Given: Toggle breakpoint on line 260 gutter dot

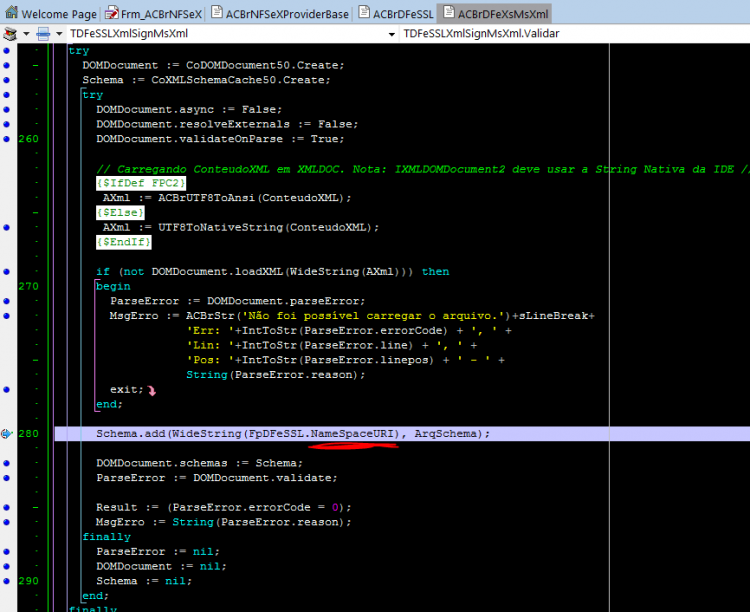Looking at the screenshot, I should tap(6, 139).
